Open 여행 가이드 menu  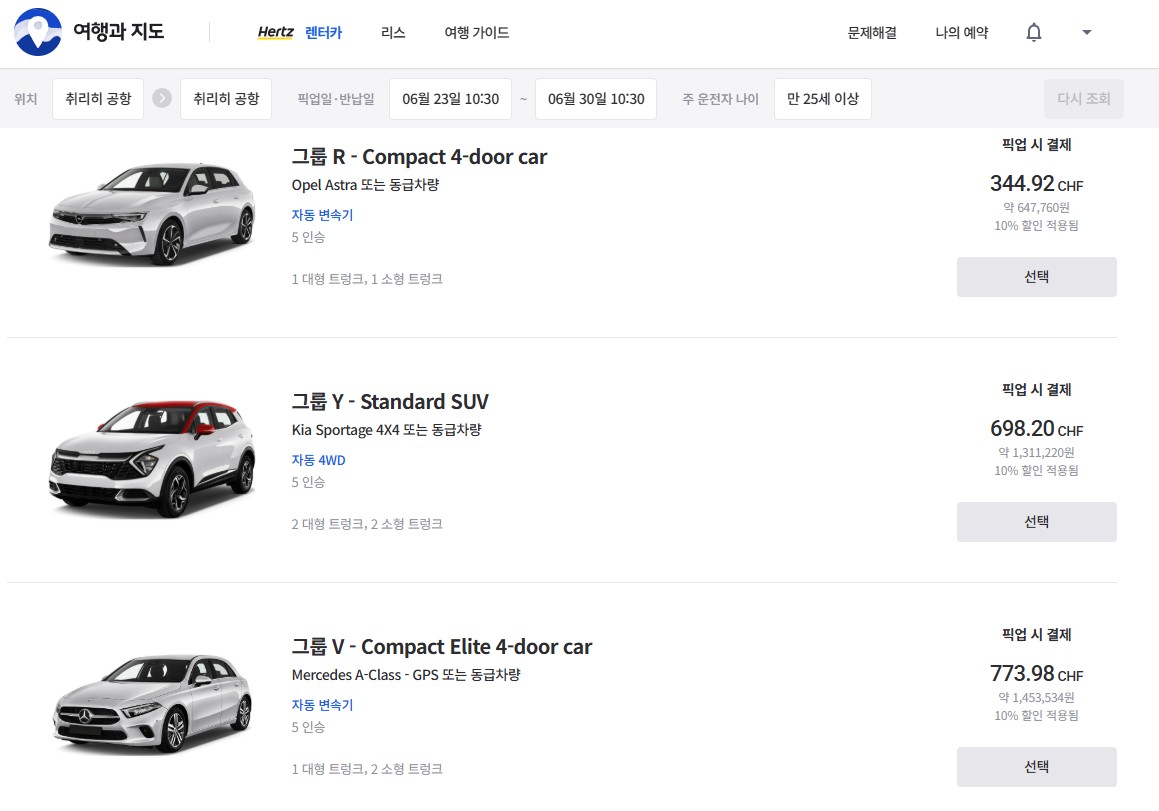pyautogui.click(x=477, y=33)
